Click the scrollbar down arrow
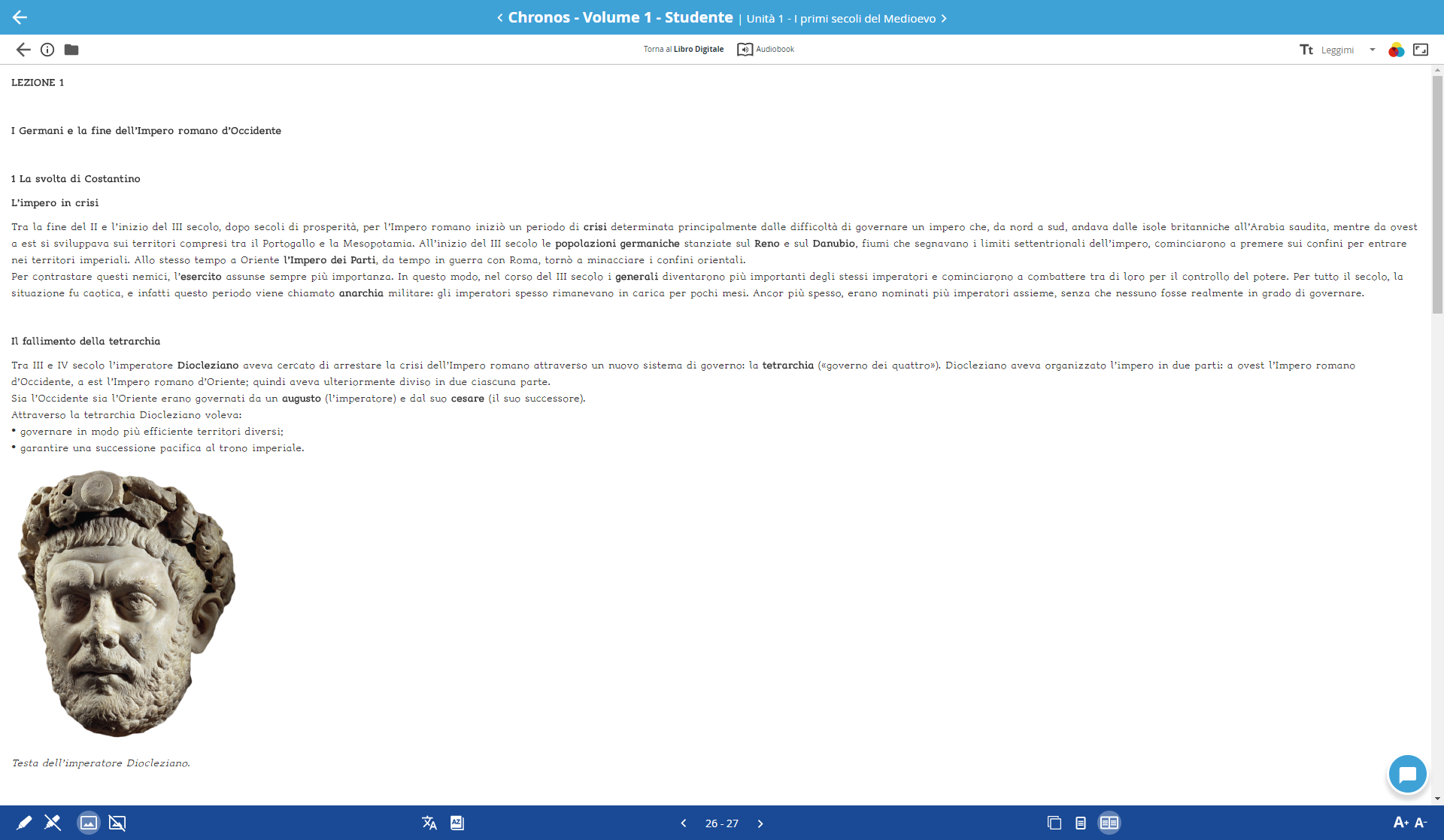This screenshot has height=840, width=1444. (x=1437, y=799)
